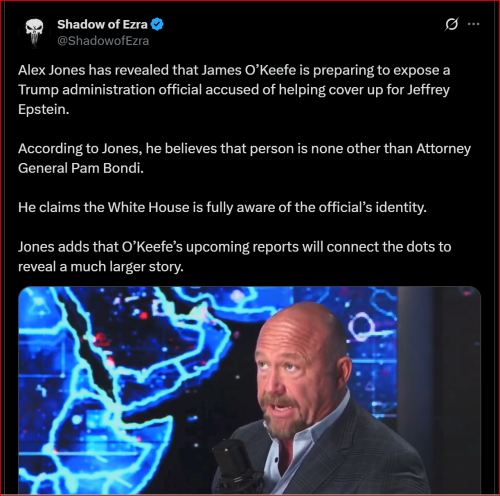Click the sentence 'He claims the White House'
500x496 pixels.
point(222,207)
